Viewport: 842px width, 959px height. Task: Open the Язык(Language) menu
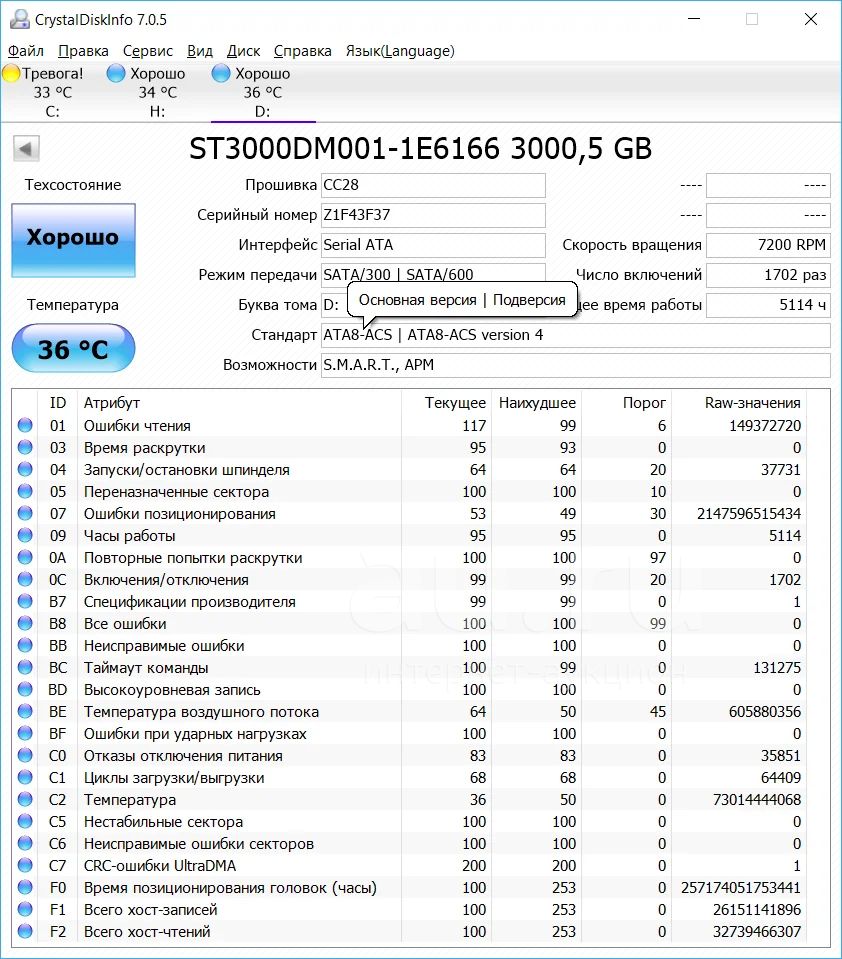coord(400,51)
